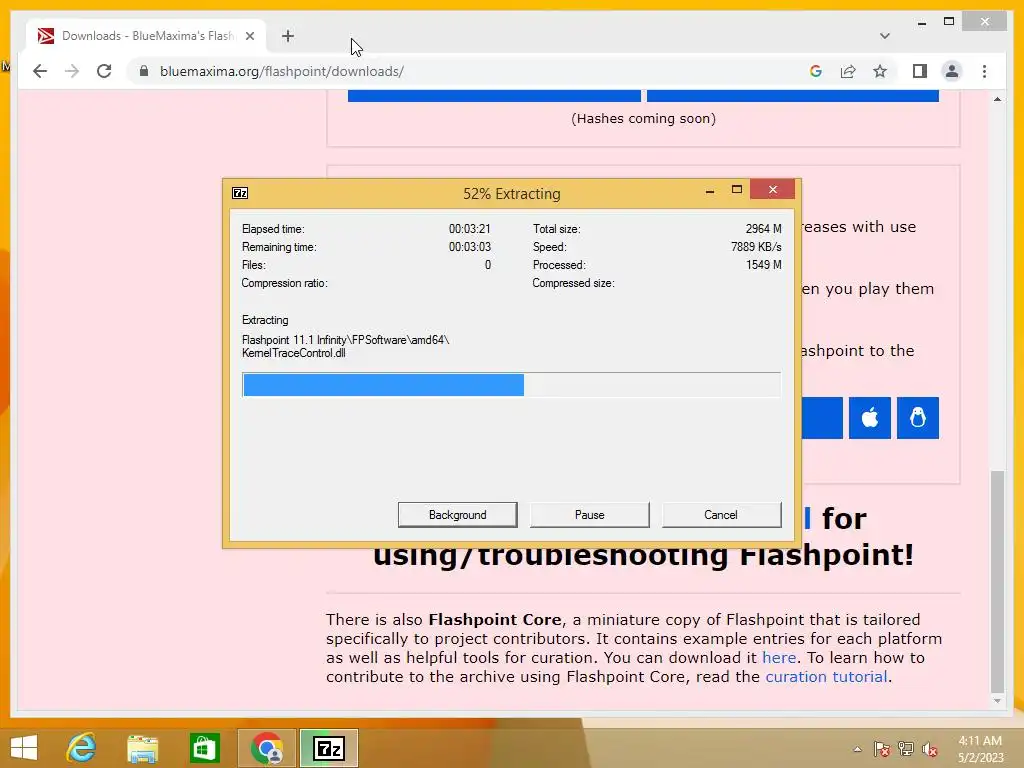Open Action Center flag icon
This screenshot has width=1024, height=768.
tap(882, 749)
